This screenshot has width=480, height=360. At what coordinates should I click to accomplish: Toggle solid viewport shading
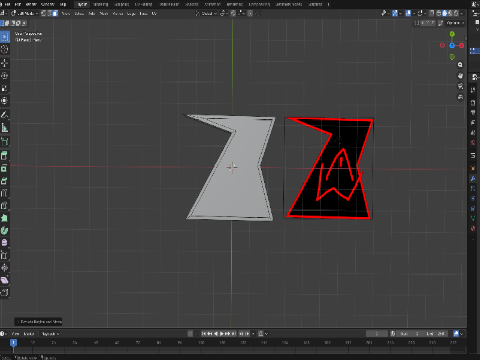[x=445, y=13]
